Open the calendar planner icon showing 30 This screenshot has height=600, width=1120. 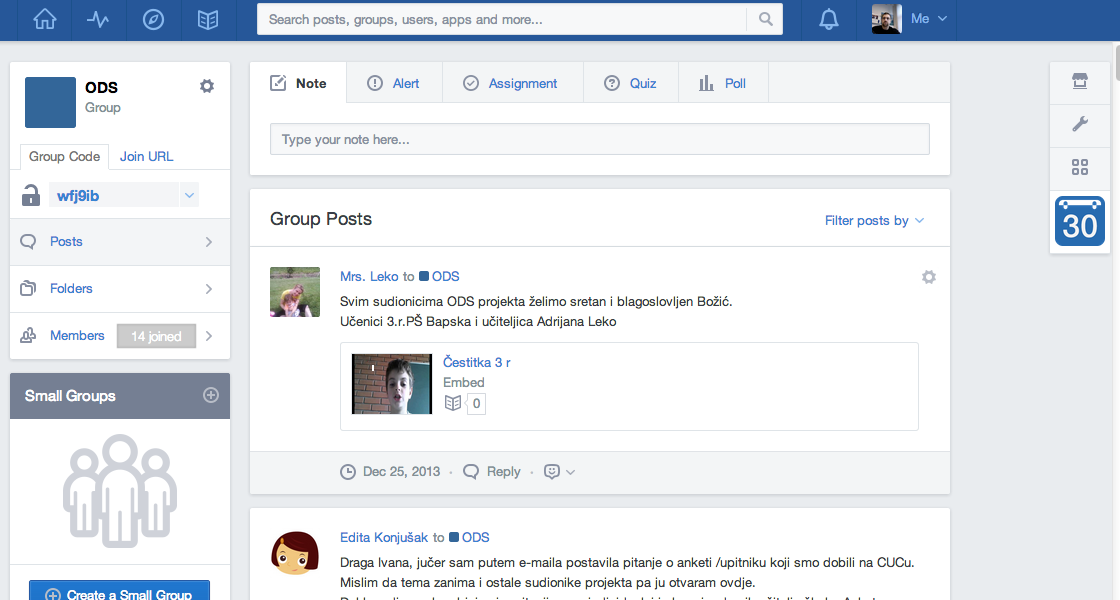(1079, 220)
